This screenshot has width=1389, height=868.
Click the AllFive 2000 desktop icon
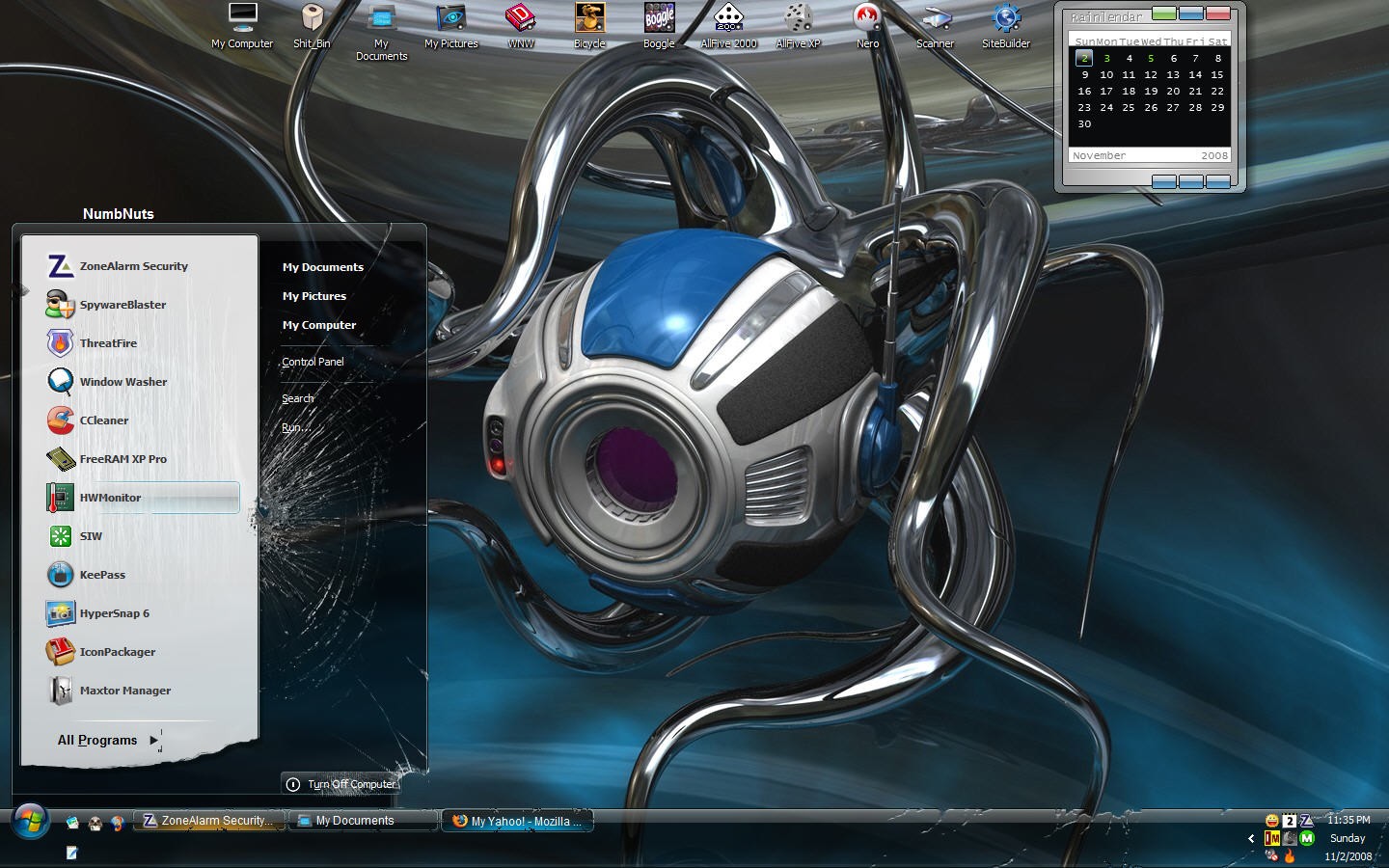click(x=728, y=25)
